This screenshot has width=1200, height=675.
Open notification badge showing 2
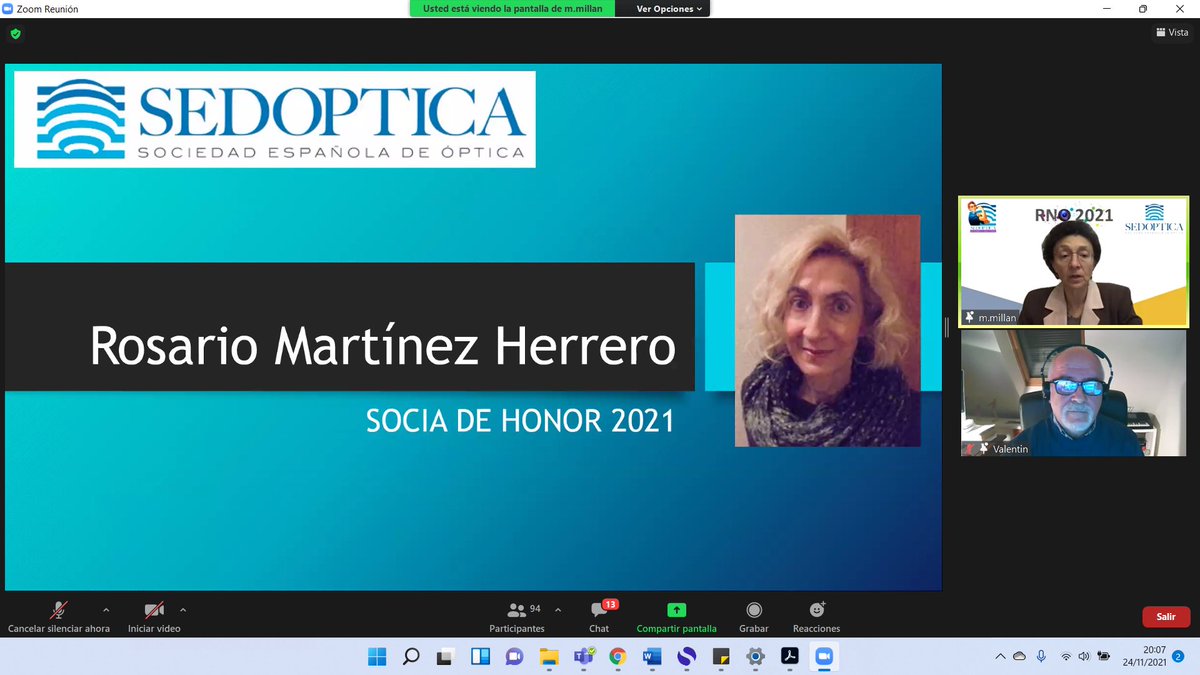(1178, 656)
